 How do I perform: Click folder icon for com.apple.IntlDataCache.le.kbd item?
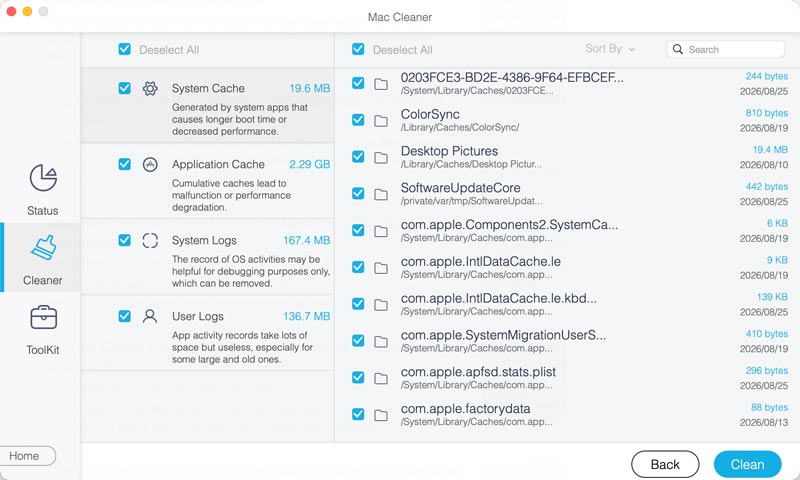(381, 305)
